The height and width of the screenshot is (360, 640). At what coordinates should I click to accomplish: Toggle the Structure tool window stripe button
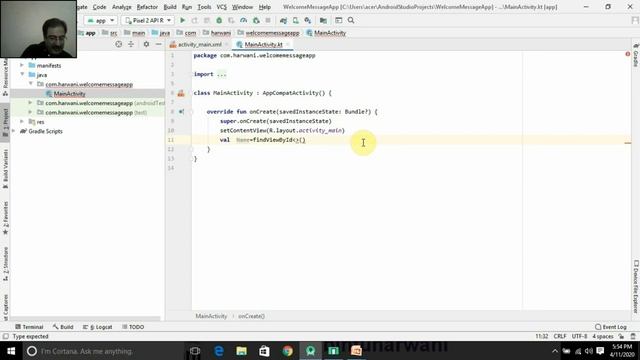tap(5, 264)
